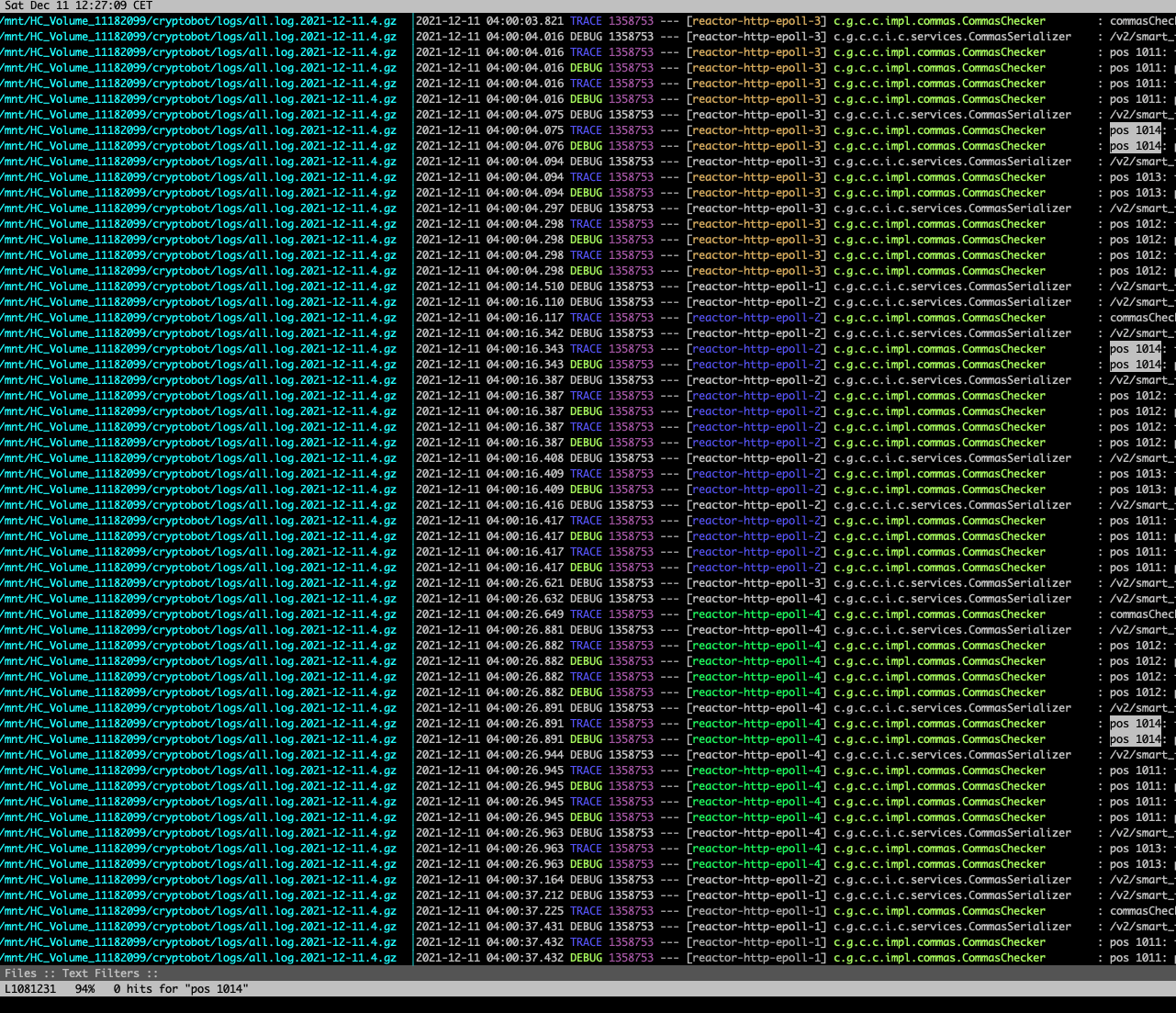This screenshot has width=1176, height=1013.
Task: Click the timestamp 04:00:04.297
Action: pos(525,208)
